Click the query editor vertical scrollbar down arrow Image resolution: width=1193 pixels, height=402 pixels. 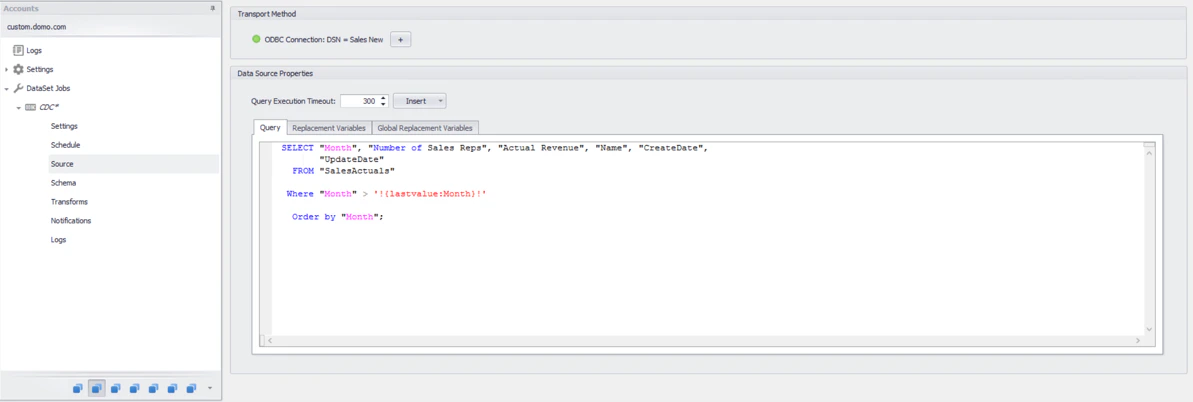click(1149, 329)
